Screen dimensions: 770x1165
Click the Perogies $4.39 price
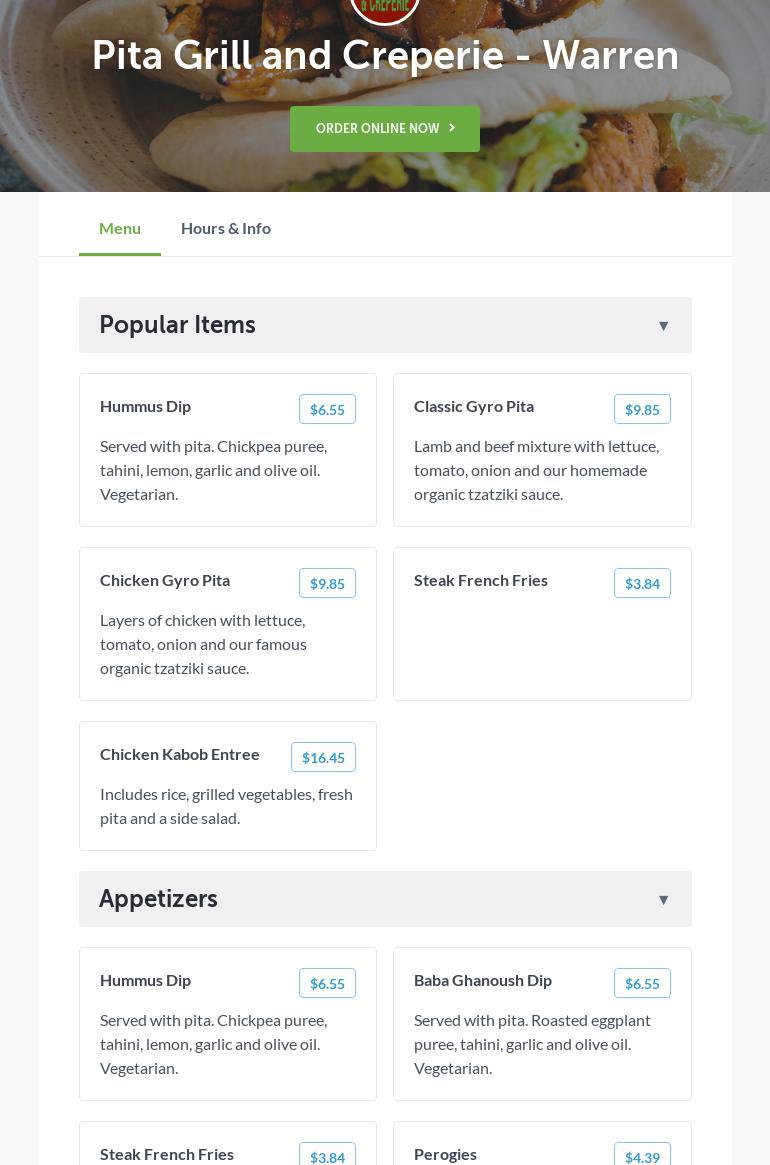click(642, 1156)
